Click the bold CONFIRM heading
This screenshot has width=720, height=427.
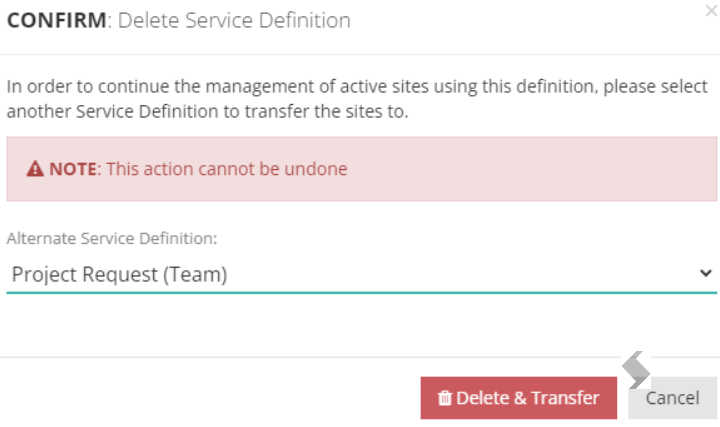pos(56,20)
